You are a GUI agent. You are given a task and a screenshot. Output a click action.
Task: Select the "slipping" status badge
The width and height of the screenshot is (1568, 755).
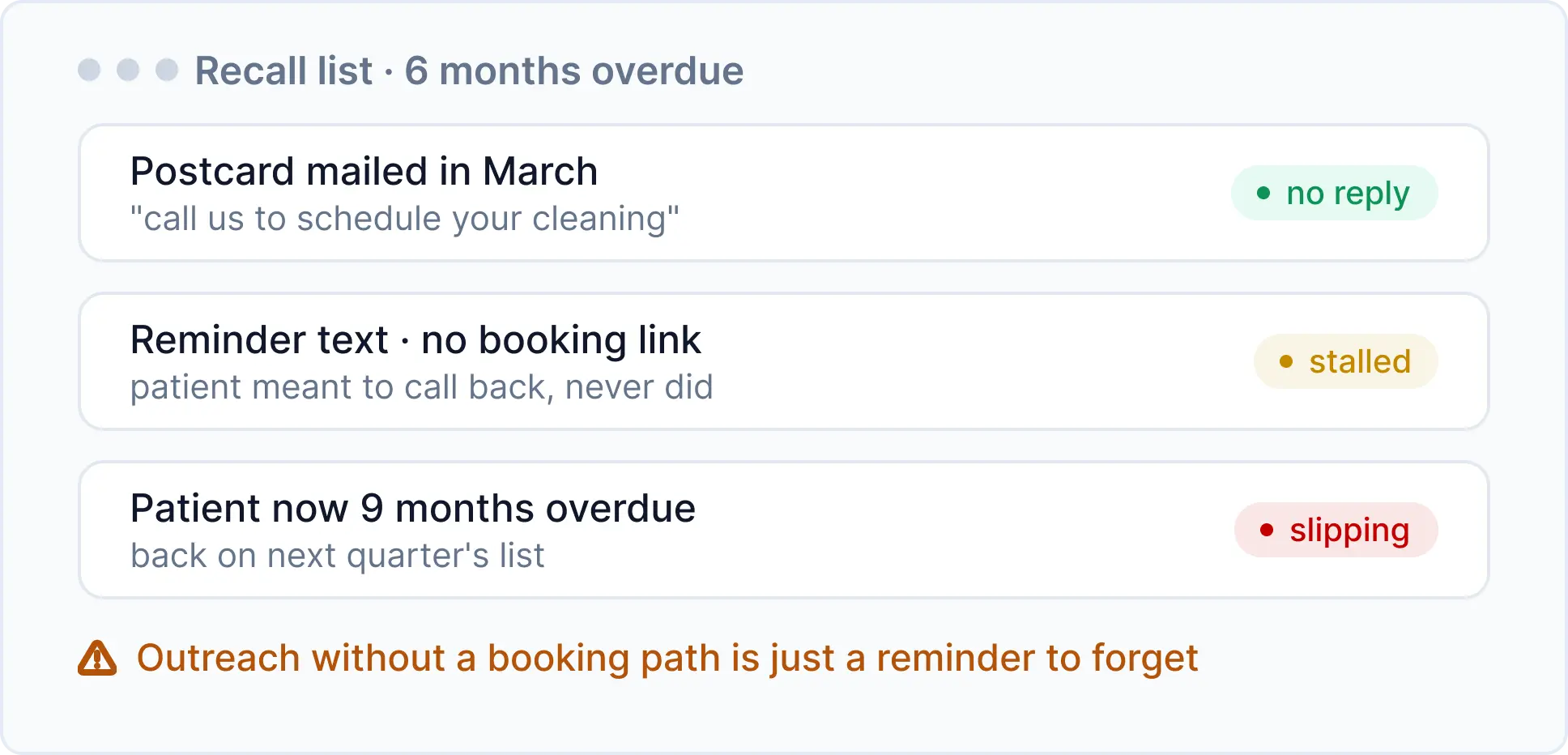tap(1336, 530)
